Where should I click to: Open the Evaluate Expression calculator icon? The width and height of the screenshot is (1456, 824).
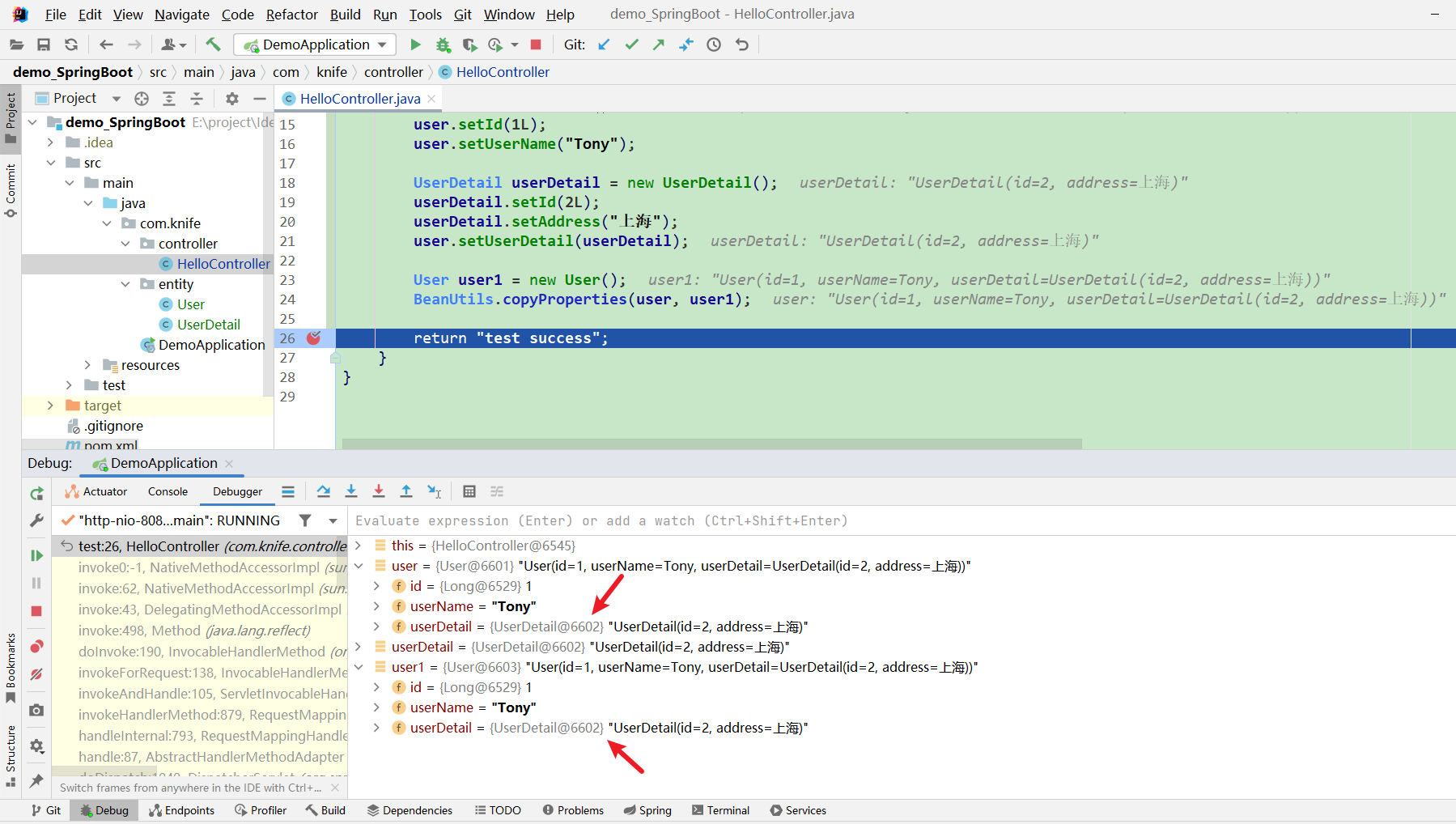pos(469,491)
